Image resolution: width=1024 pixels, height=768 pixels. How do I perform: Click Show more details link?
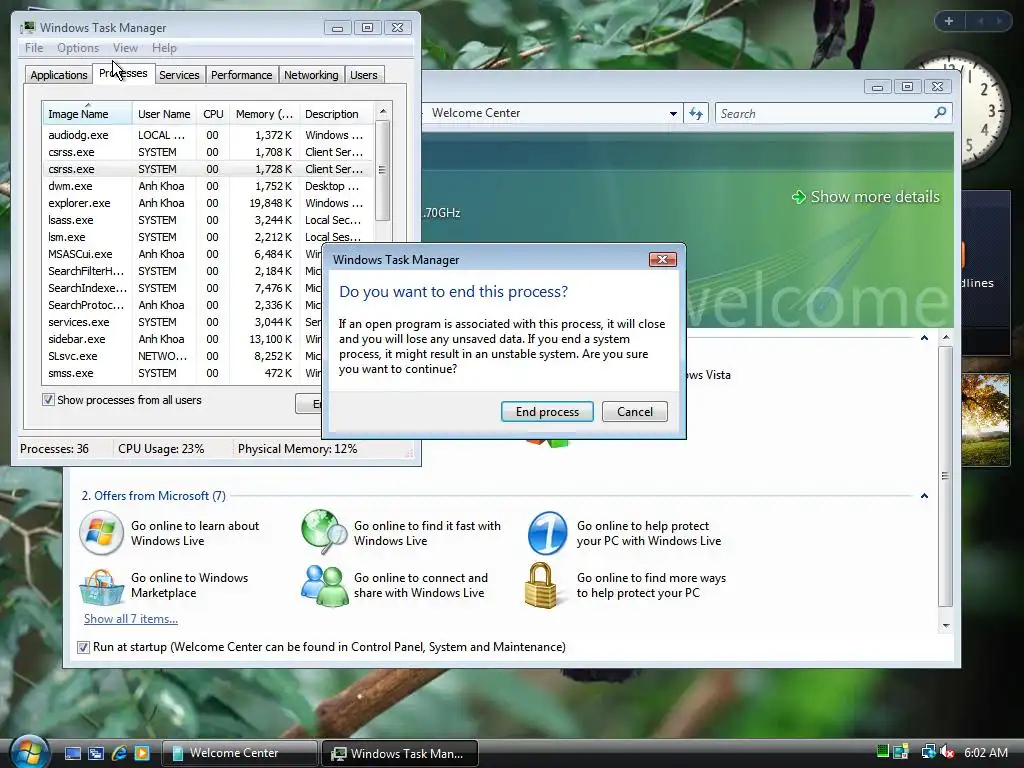(x=866, y=197)
